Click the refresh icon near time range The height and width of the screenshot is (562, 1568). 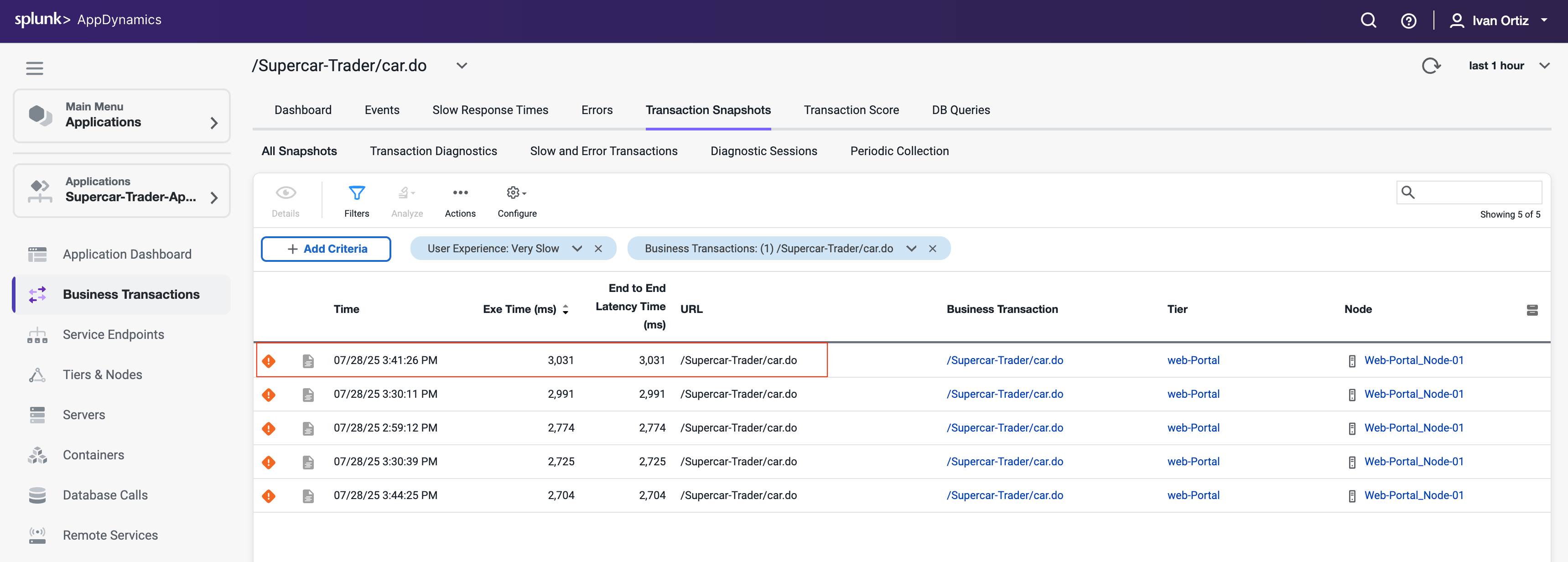point(1431,66)
